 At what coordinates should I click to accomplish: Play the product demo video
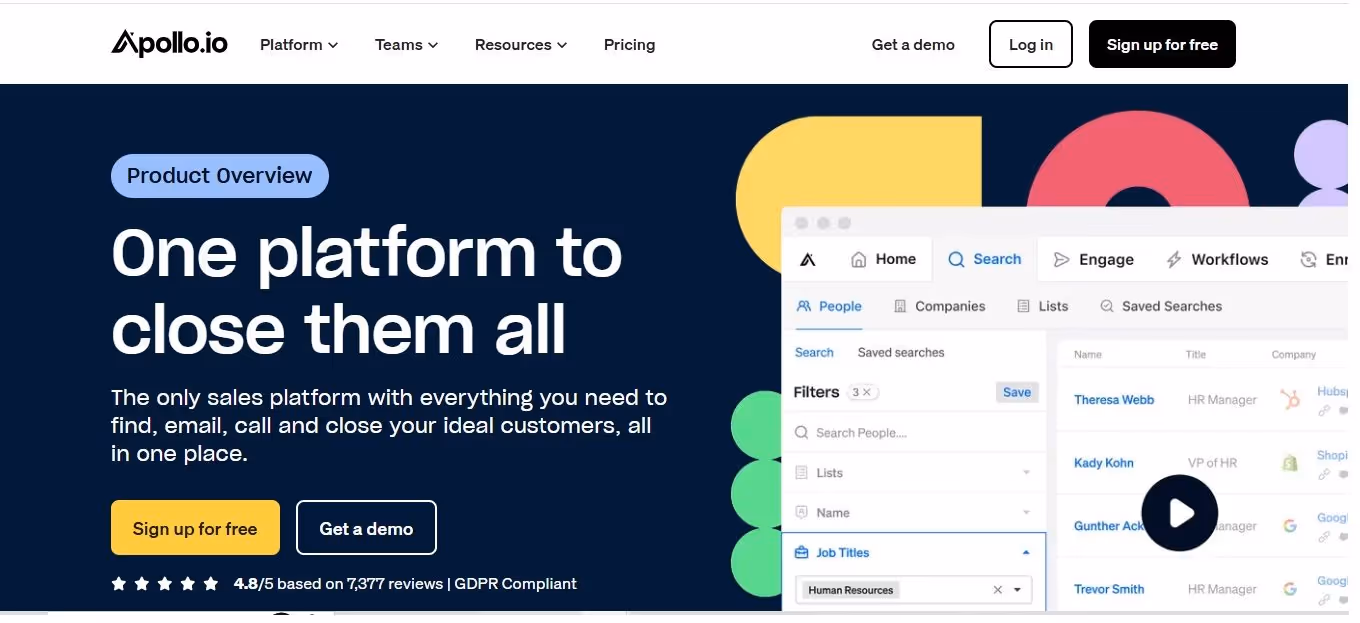[1180, 513]
